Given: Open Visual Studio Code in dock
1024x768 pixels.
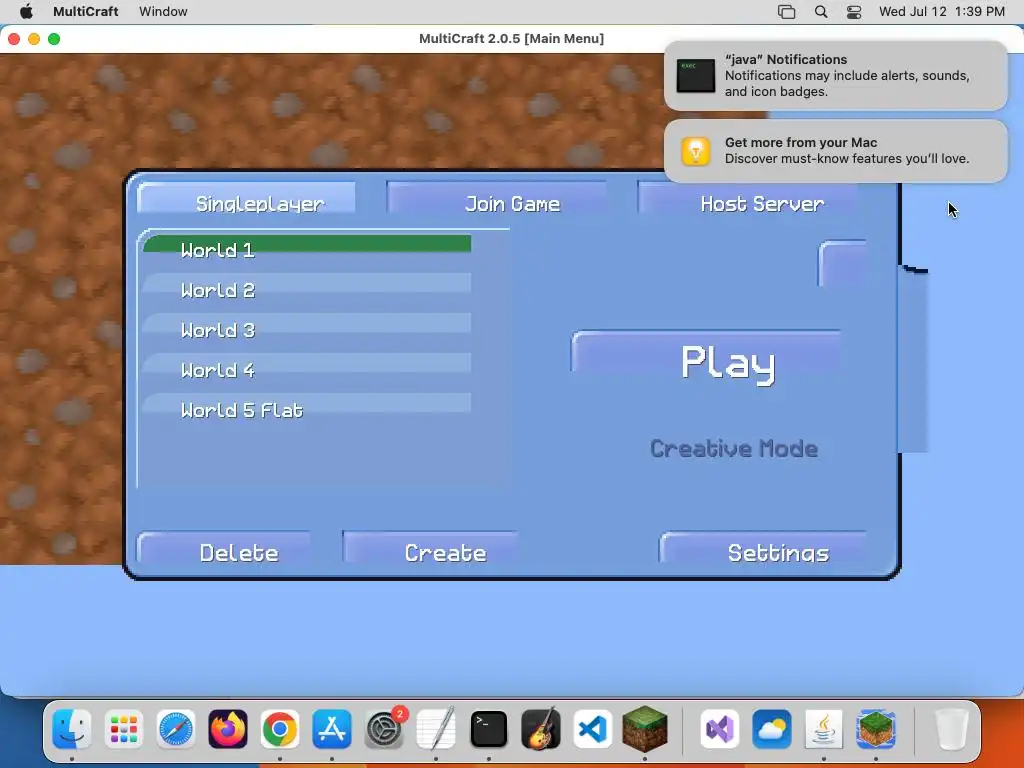Looking at the screenshot, I should [x=593, y=729].
